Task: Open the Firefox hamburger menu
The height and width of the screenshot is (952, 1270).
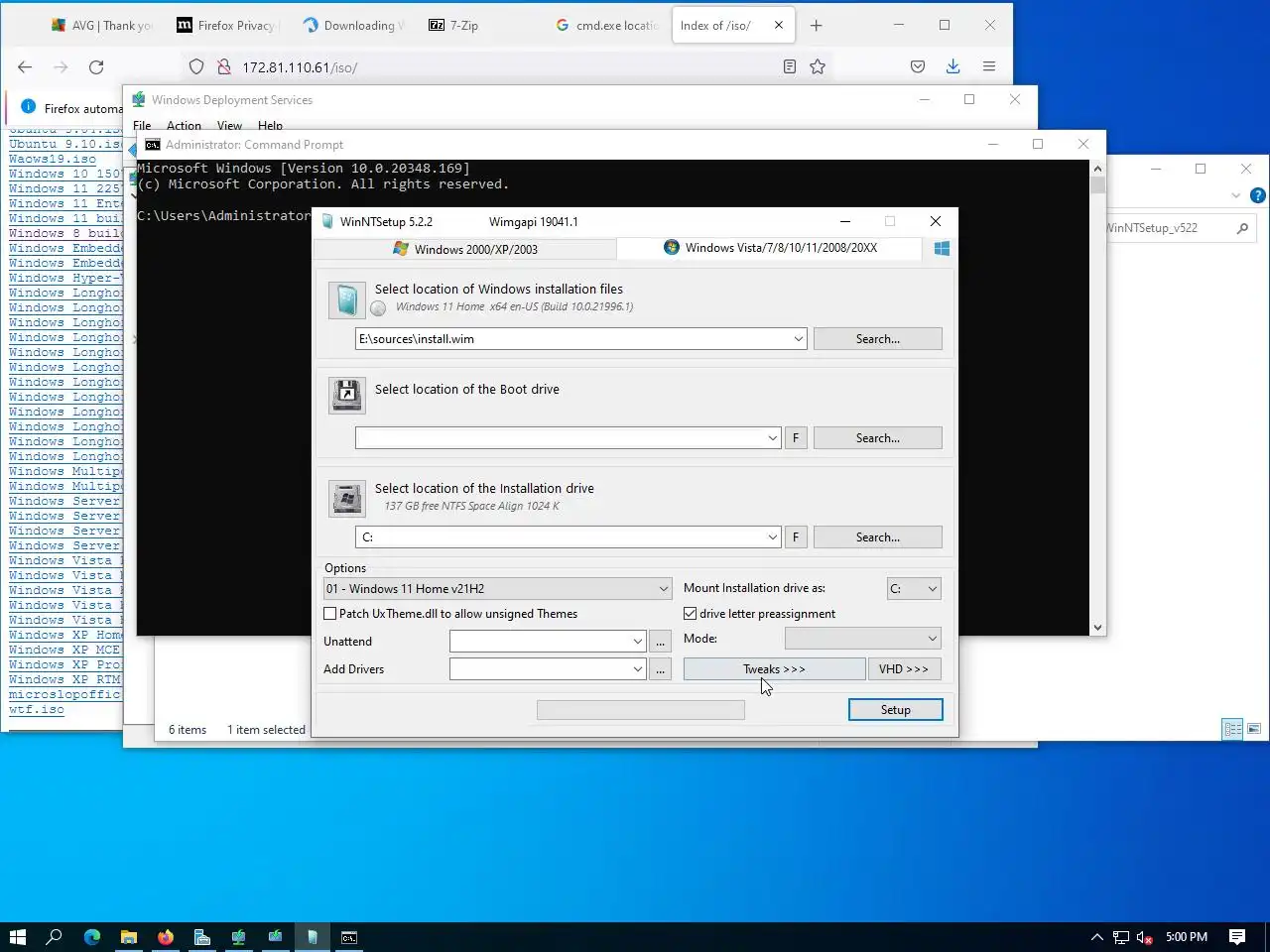Action: pyautogui.click(x=989, y=66)
